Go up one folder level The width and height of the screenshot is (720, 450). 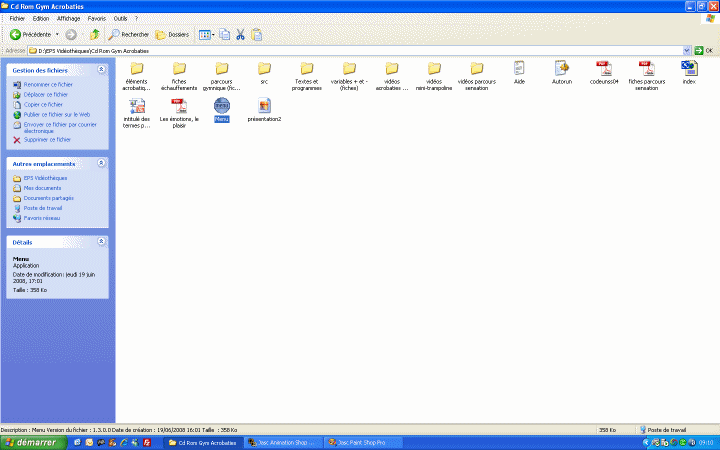pyautogui.click(x=95, y=34)
